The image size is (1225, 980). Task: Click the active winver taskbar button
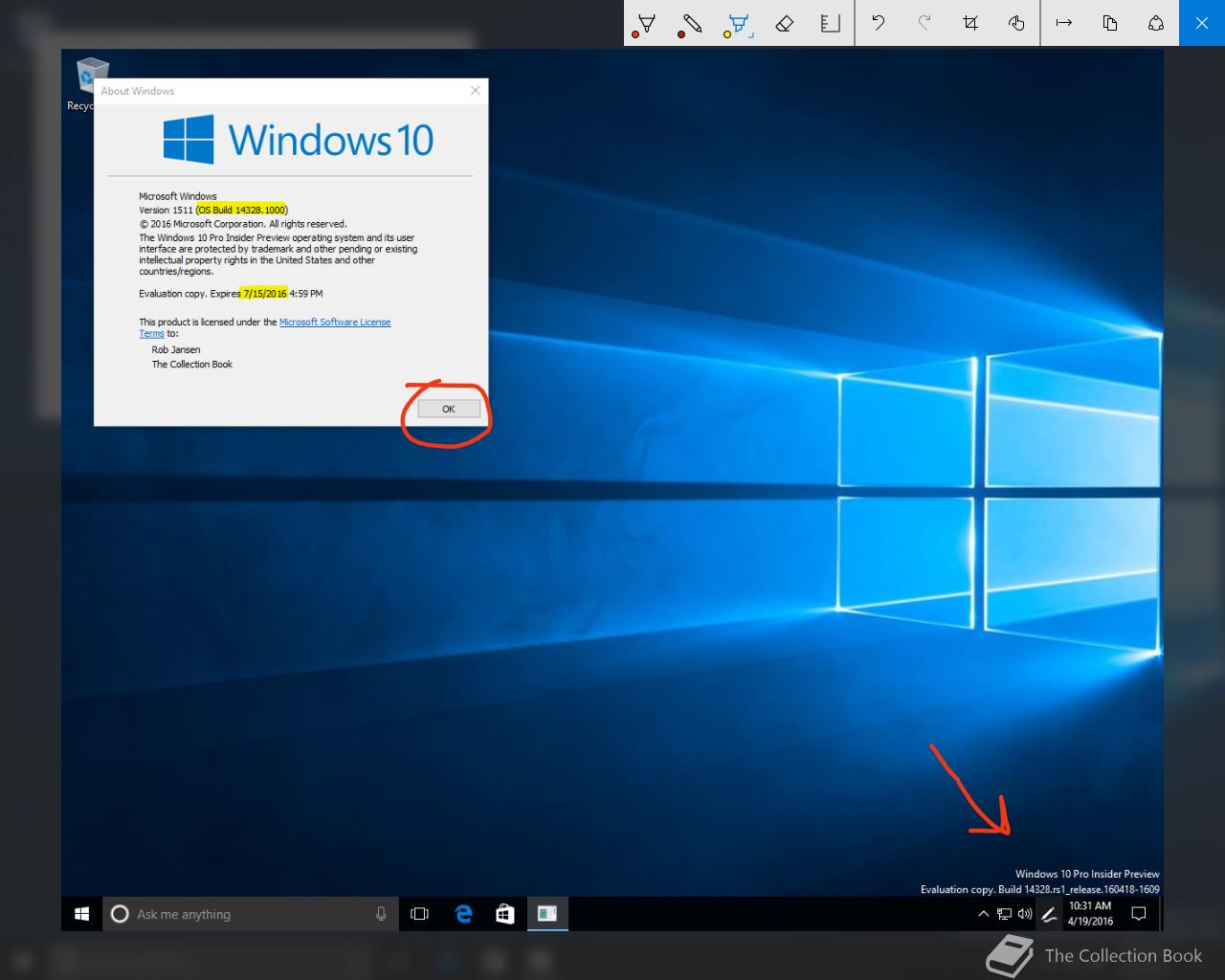tap(547, 914)
